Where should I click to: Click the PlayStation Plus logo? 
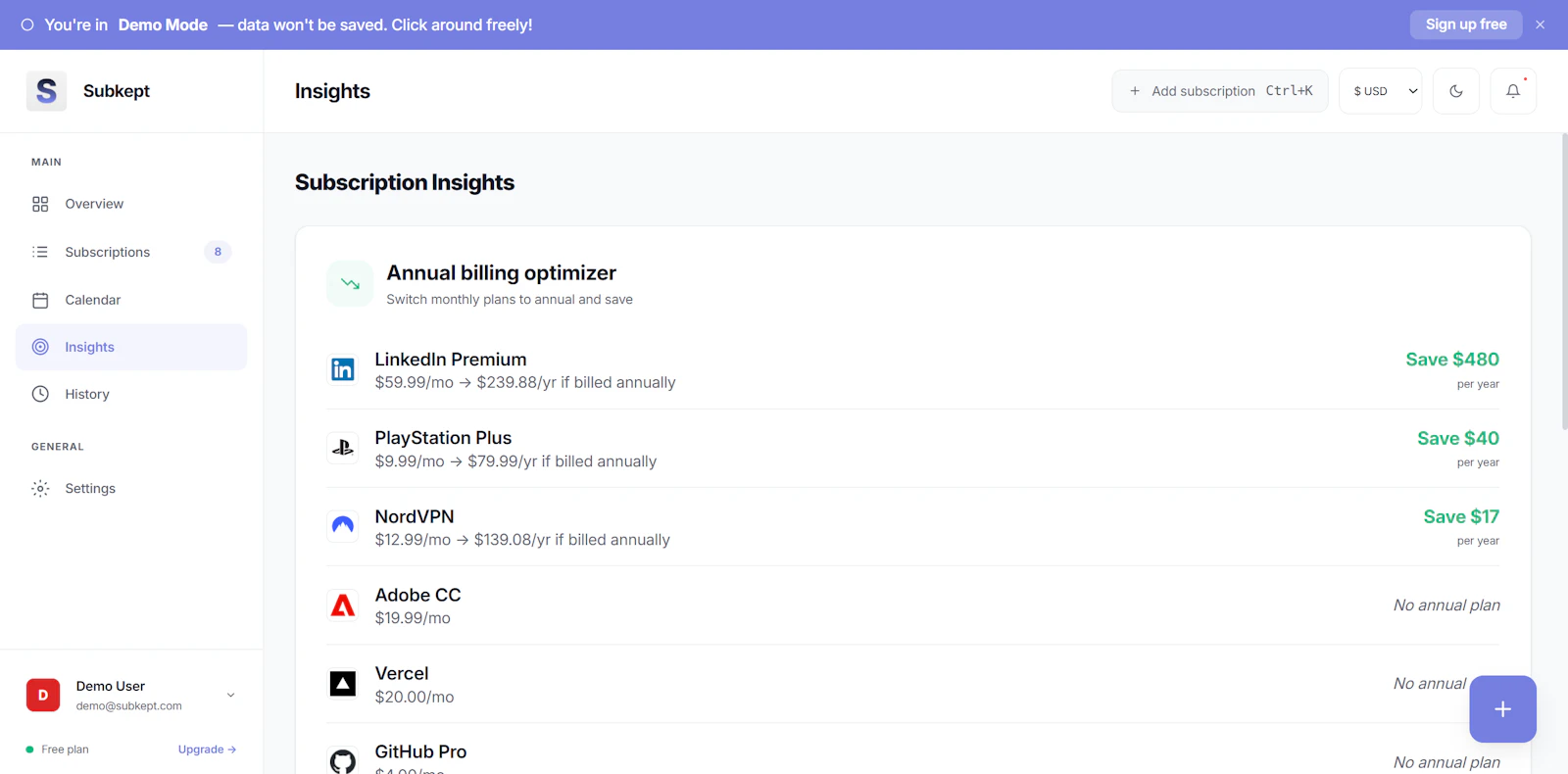343,448
